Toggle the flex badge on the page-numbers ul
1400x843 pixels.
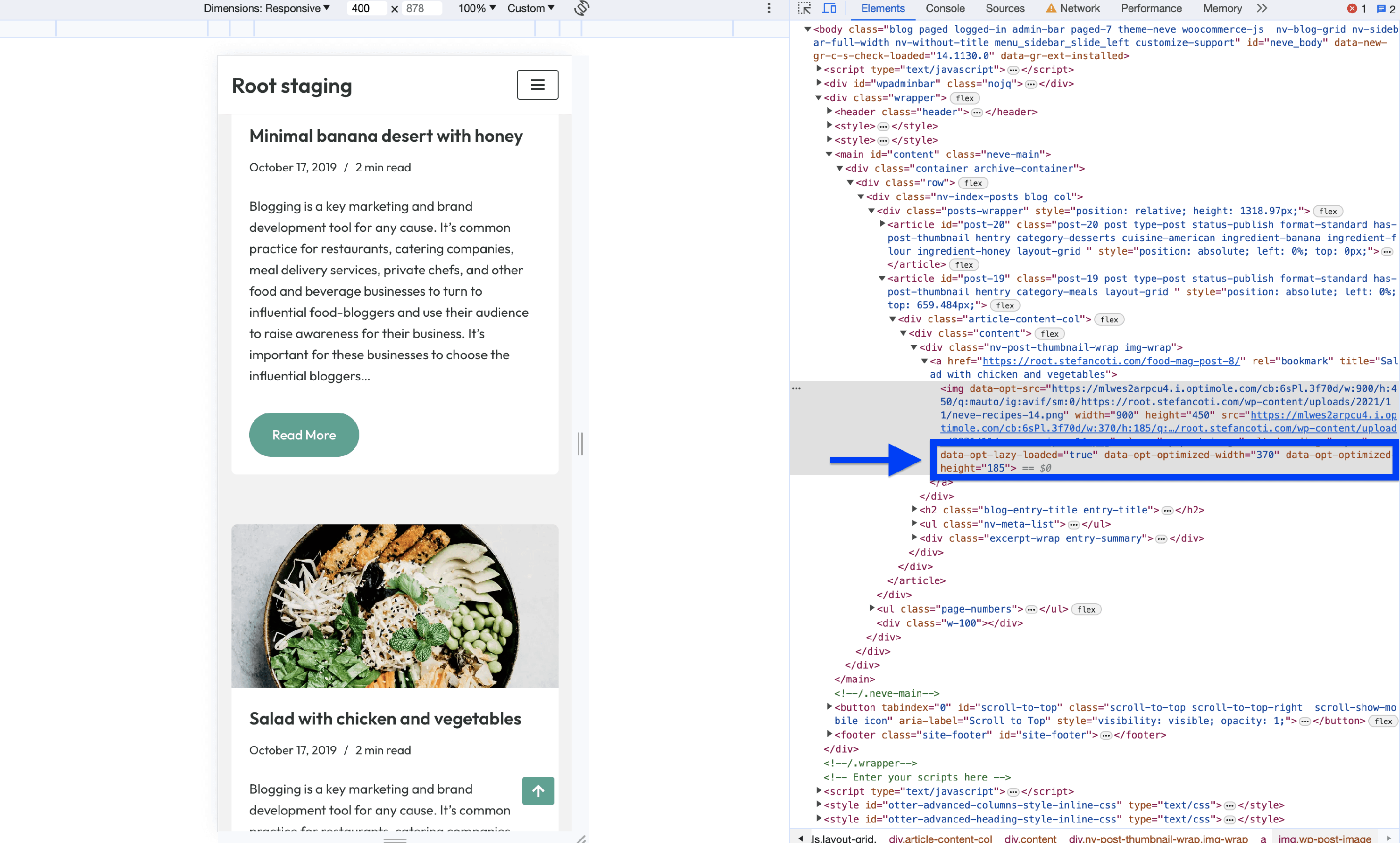click(1086, 610)
